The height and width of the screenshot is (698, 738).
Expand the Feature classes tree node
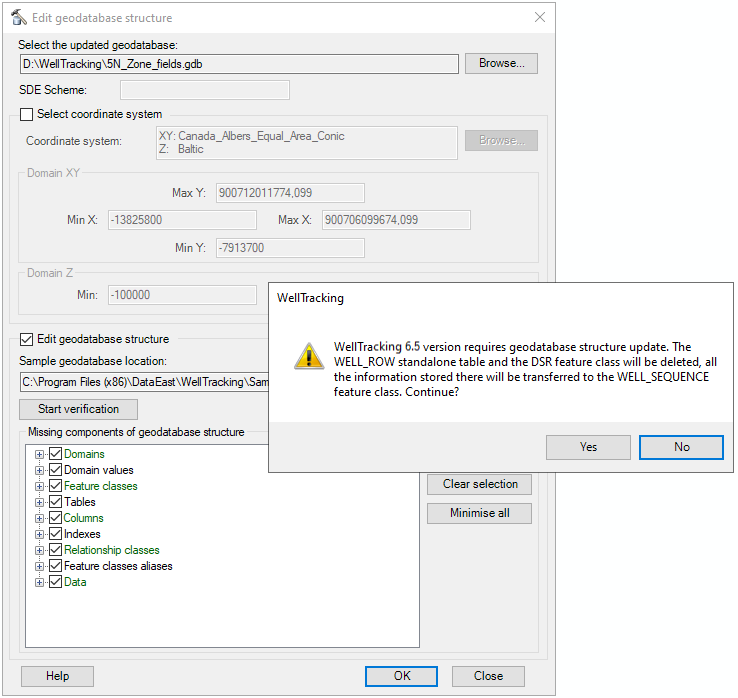[40, 487]
